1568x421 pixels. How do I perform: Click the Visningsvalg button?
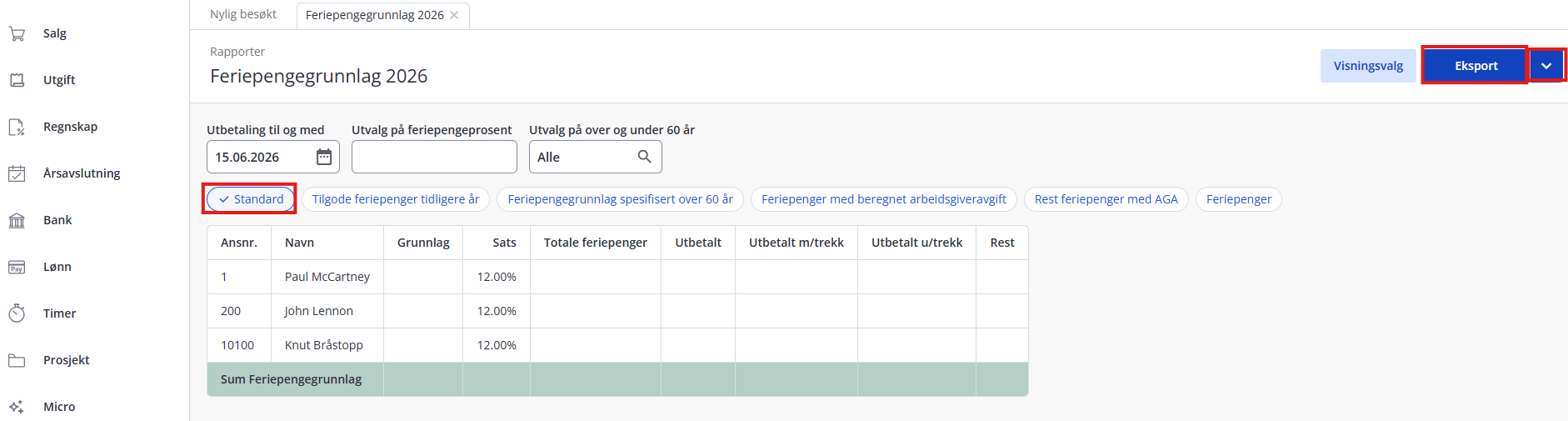tap(1368, 66)
